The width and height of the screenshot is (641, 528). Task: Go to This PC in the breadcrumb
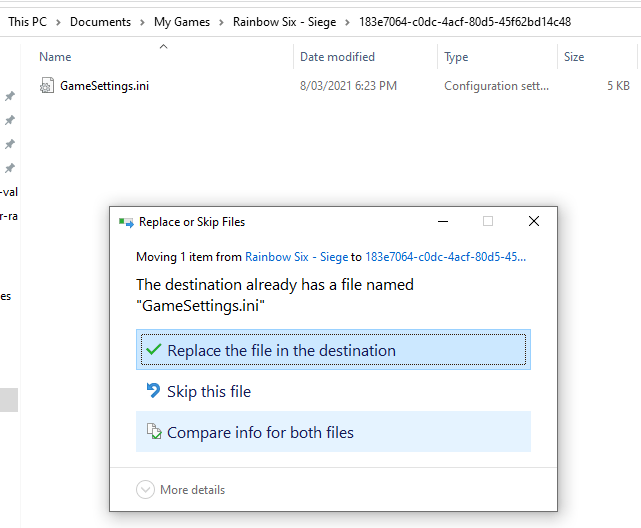tap(27, 22)
